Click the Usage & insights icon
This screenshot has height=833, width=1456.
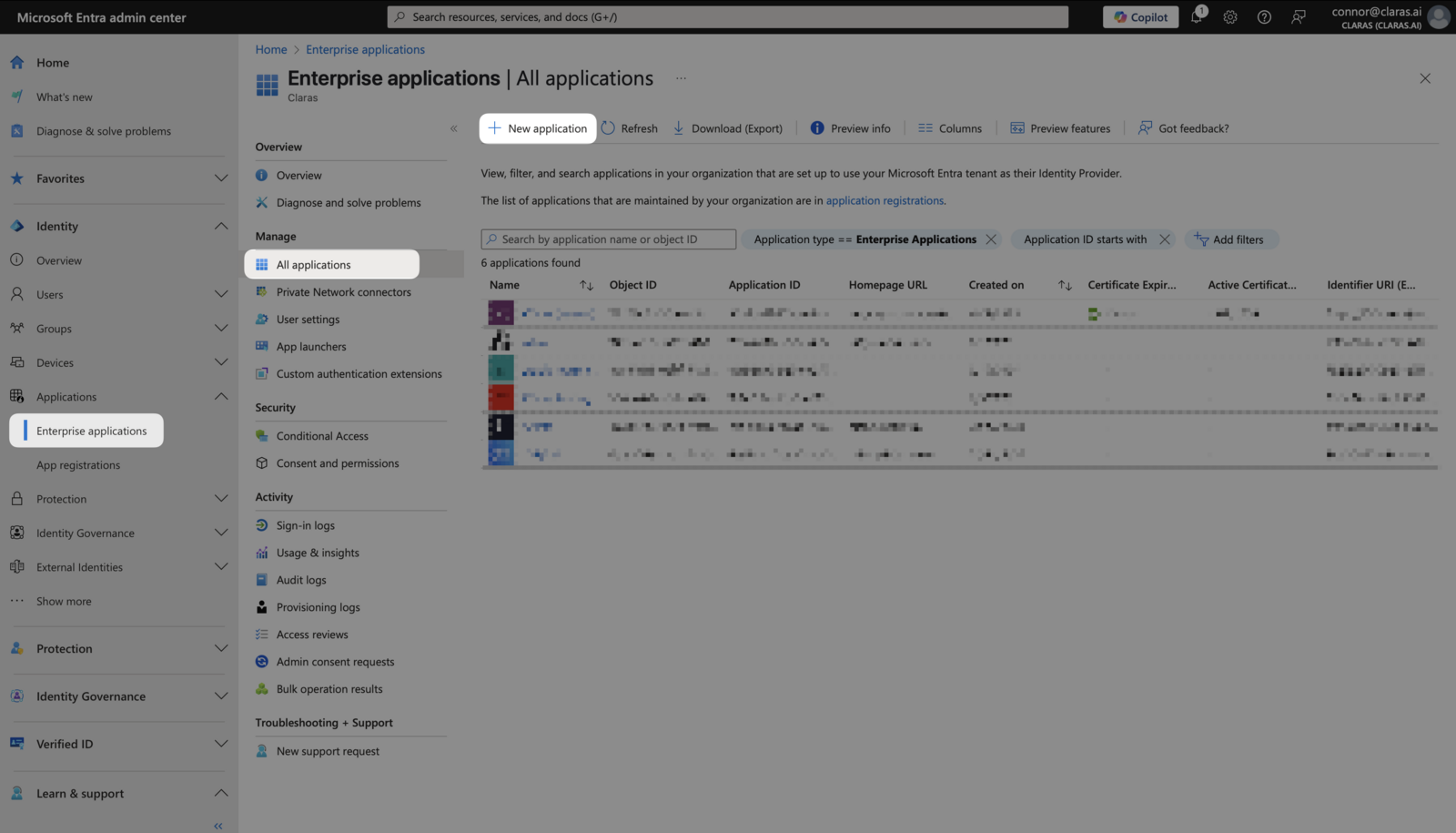[262, 553]
